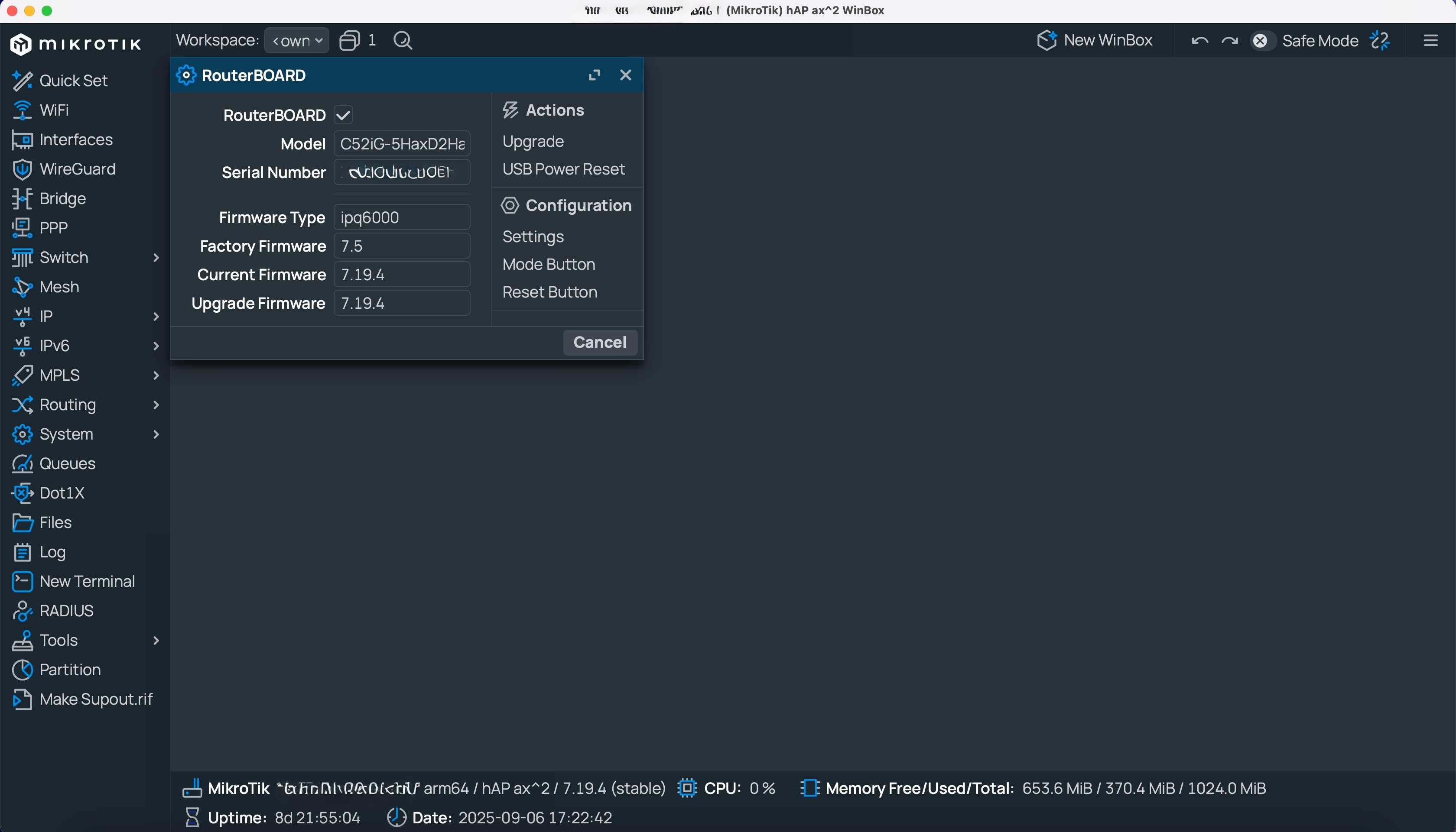Screen dimensions: 1456x832
Task: Detach the RouterBOARD window
Action: pyautogui.click(x=595, y=75)
